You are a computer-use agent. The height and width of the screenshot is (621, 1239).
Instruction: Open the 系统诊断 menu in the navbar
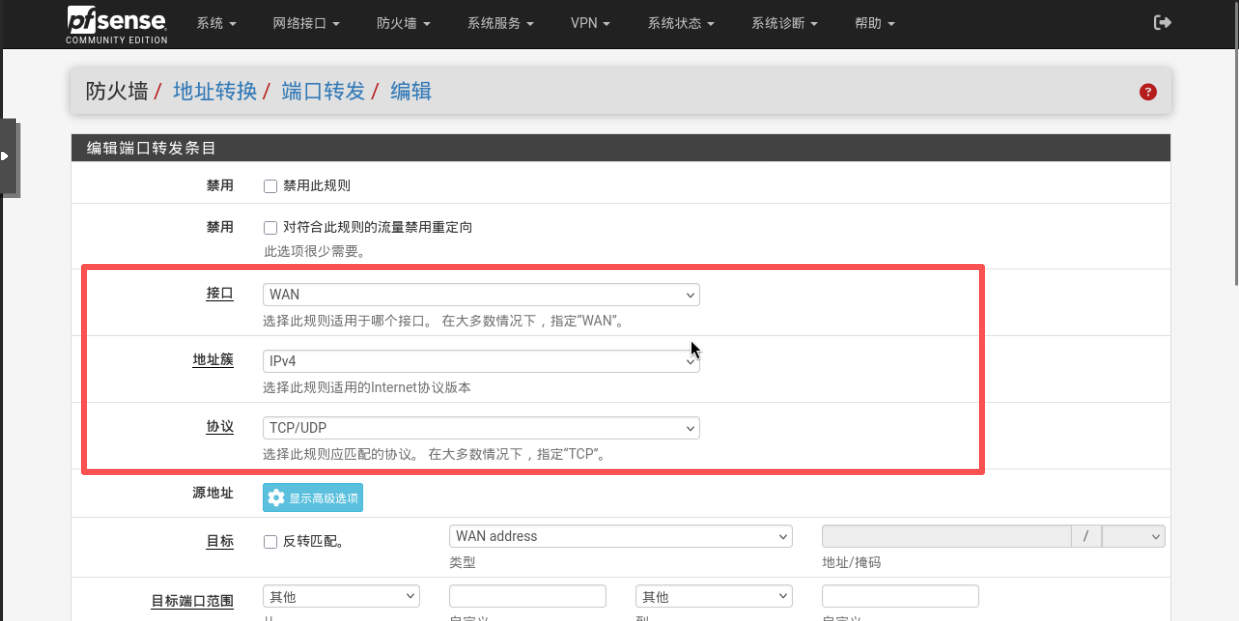[x=784, y=23]
